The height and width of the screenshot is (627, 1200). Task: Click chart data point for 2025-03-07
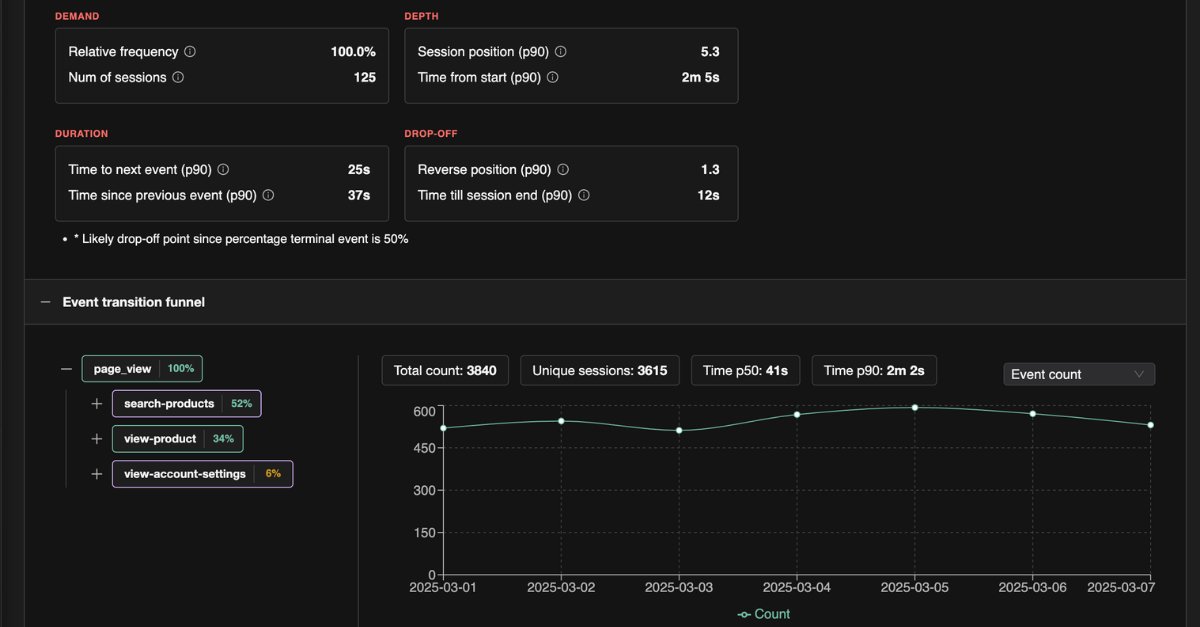pyautogui.click(x=1151, y=425)
